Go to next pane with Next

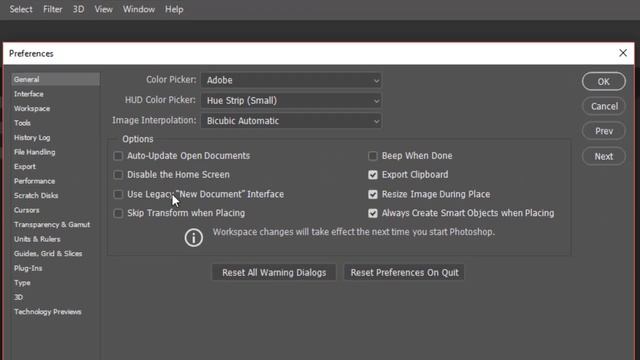click(x=604, y=156)
